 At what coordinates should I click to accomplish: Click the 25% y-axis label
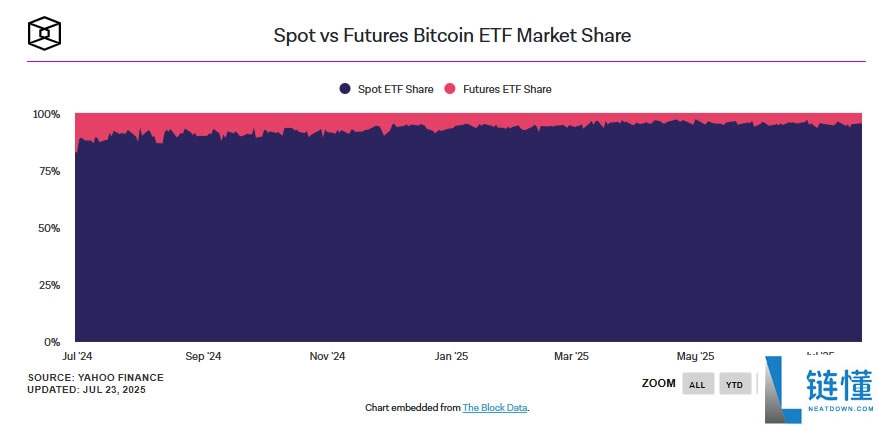point(49,285)
